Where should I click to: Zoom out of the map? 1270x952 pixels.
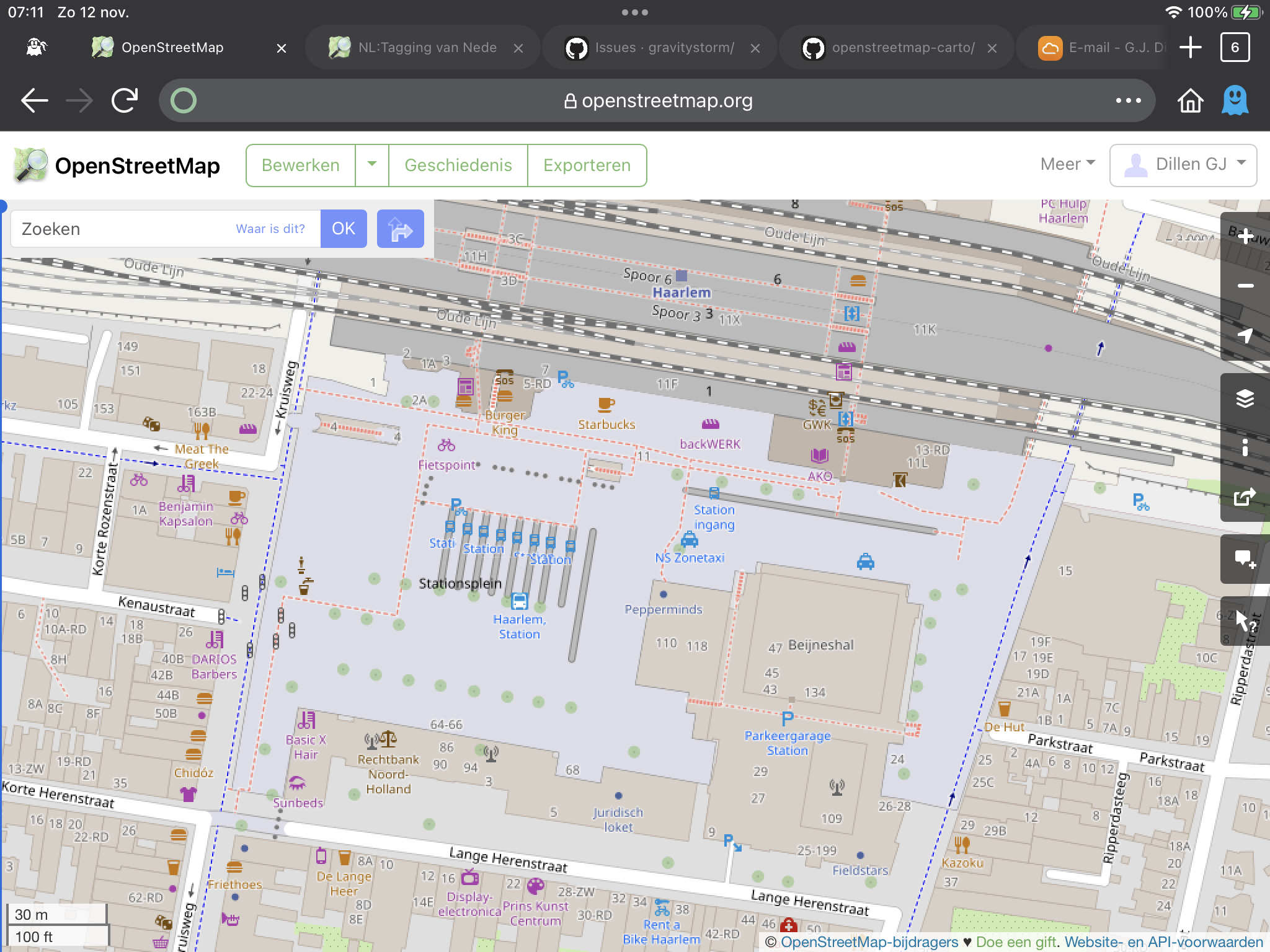click(1246, 286)
